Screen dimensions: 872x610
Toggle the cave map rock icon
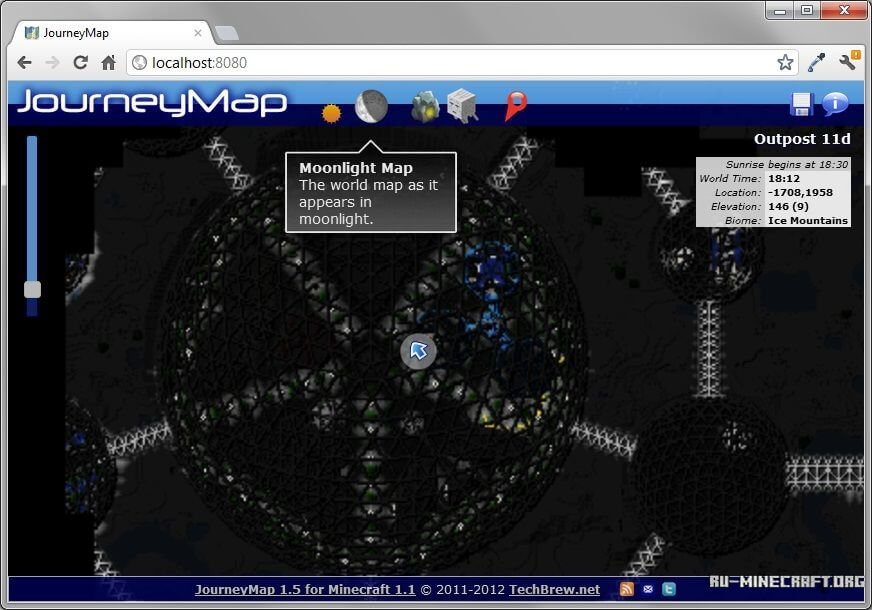(x=425, y=106)
